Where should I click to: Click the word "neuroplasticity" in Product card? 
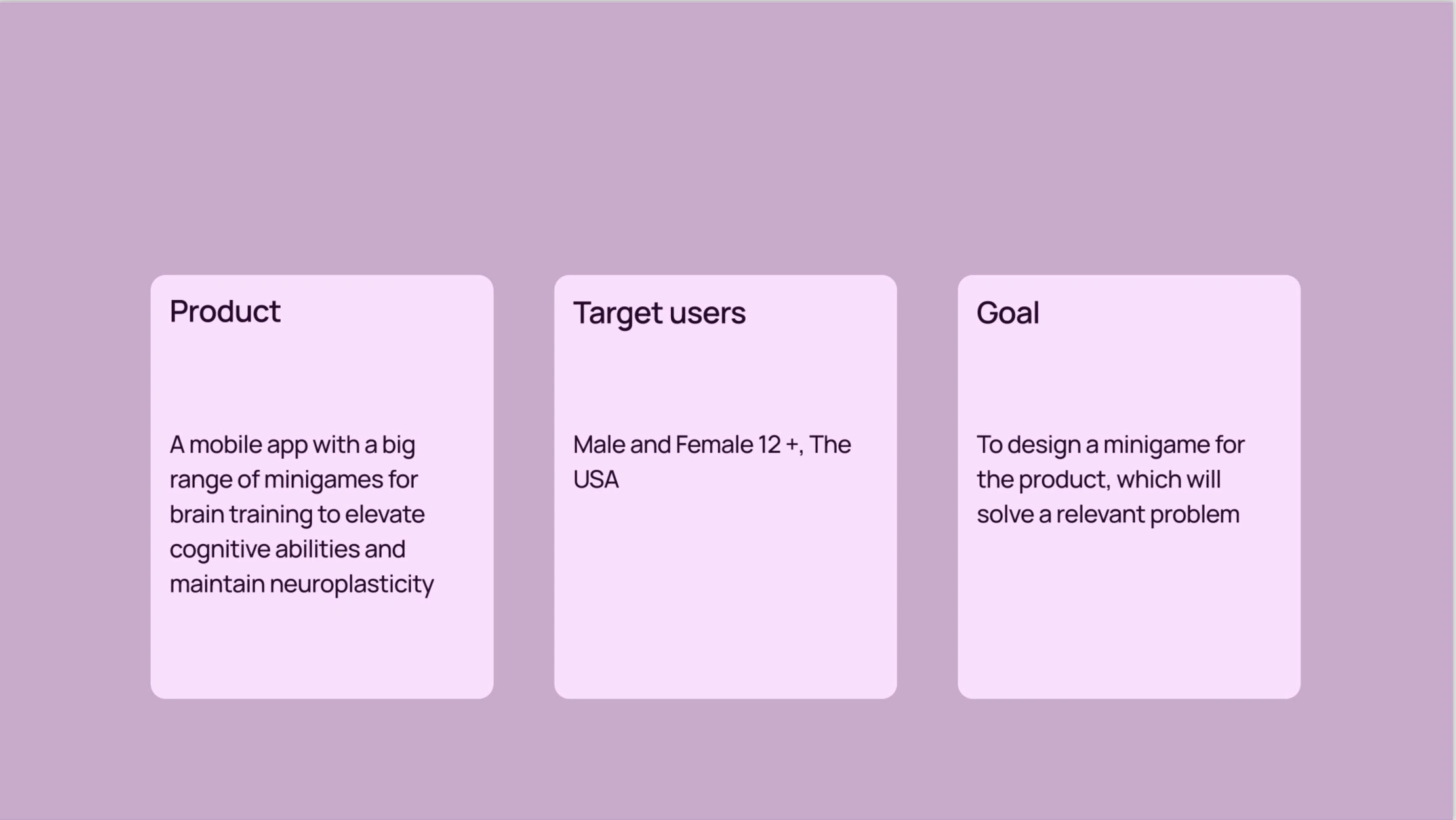(x=352, y=584)
